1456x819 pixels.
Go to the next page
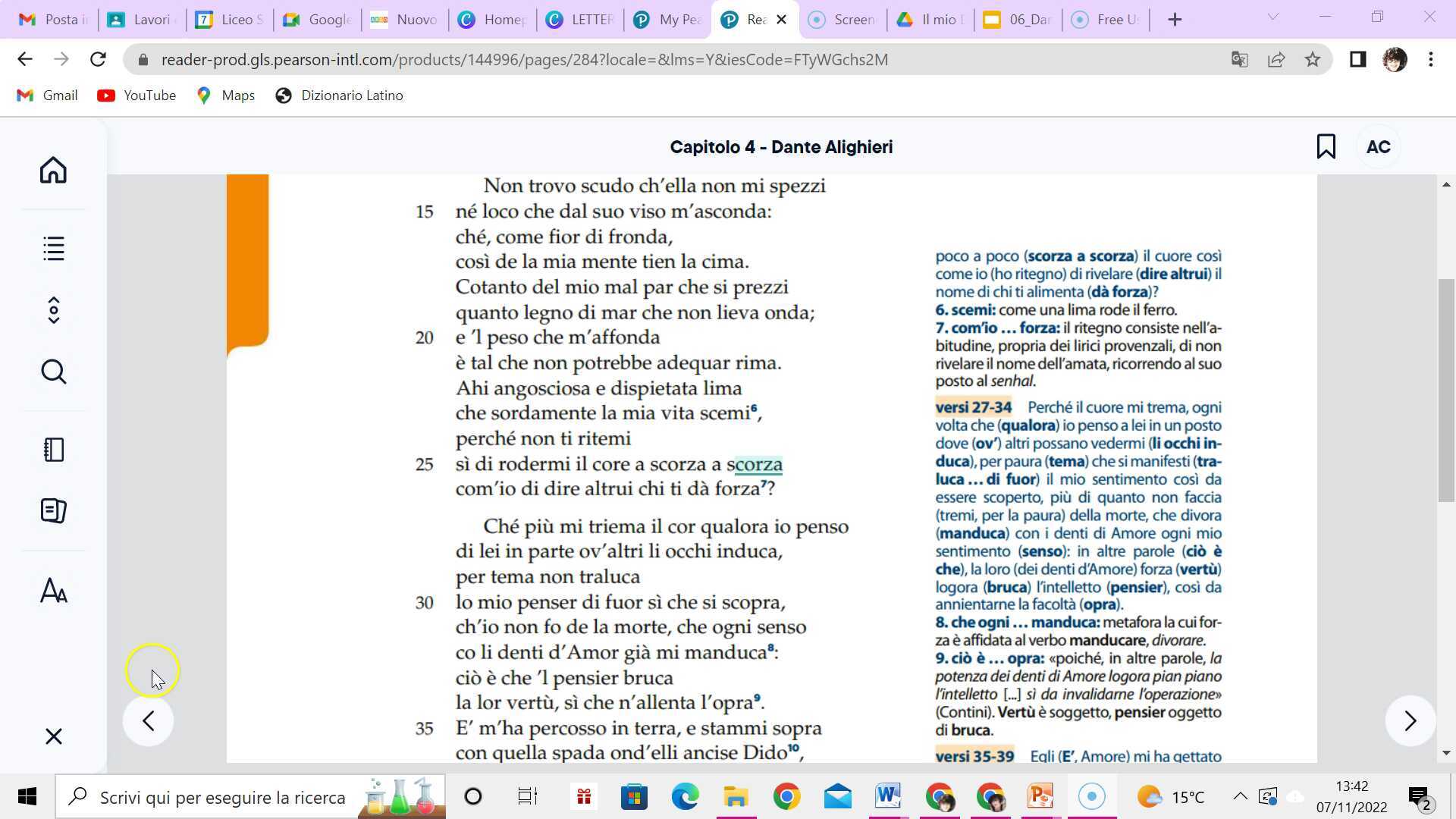pos(1410,720)
